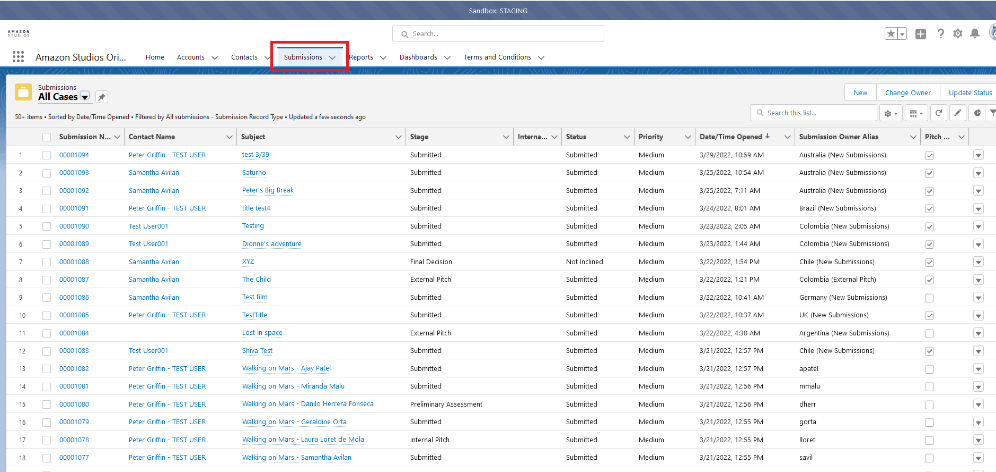
Task: Select row checkbox for submission 00001091
Action: click(46, 208)
